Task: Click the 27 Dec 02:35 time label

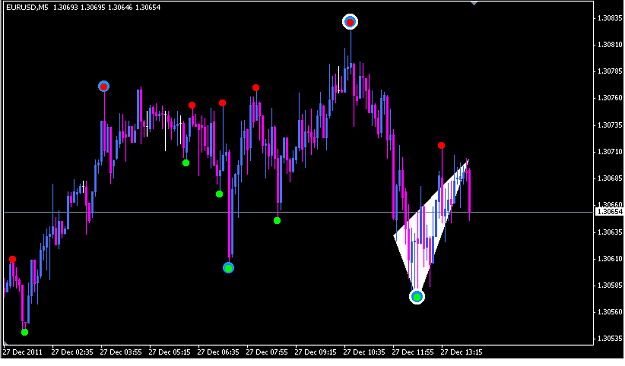Action: click(72, 352)
